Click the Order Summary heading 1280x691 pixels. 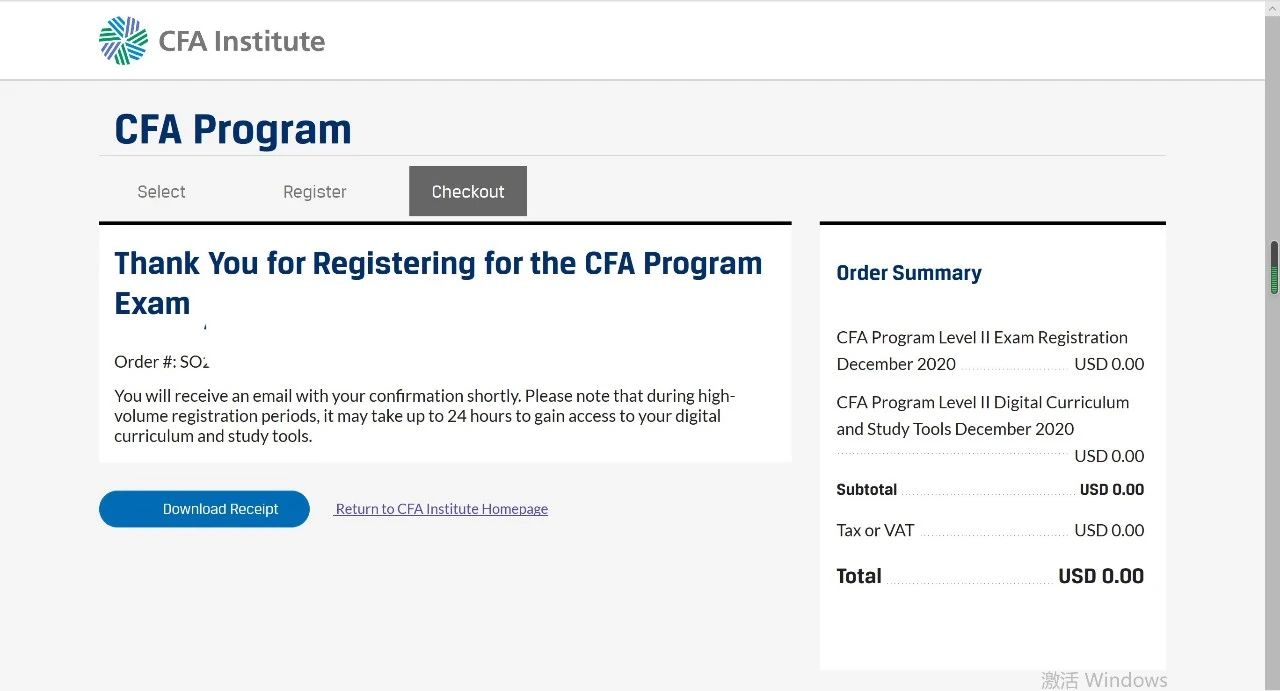click(908, 273)
